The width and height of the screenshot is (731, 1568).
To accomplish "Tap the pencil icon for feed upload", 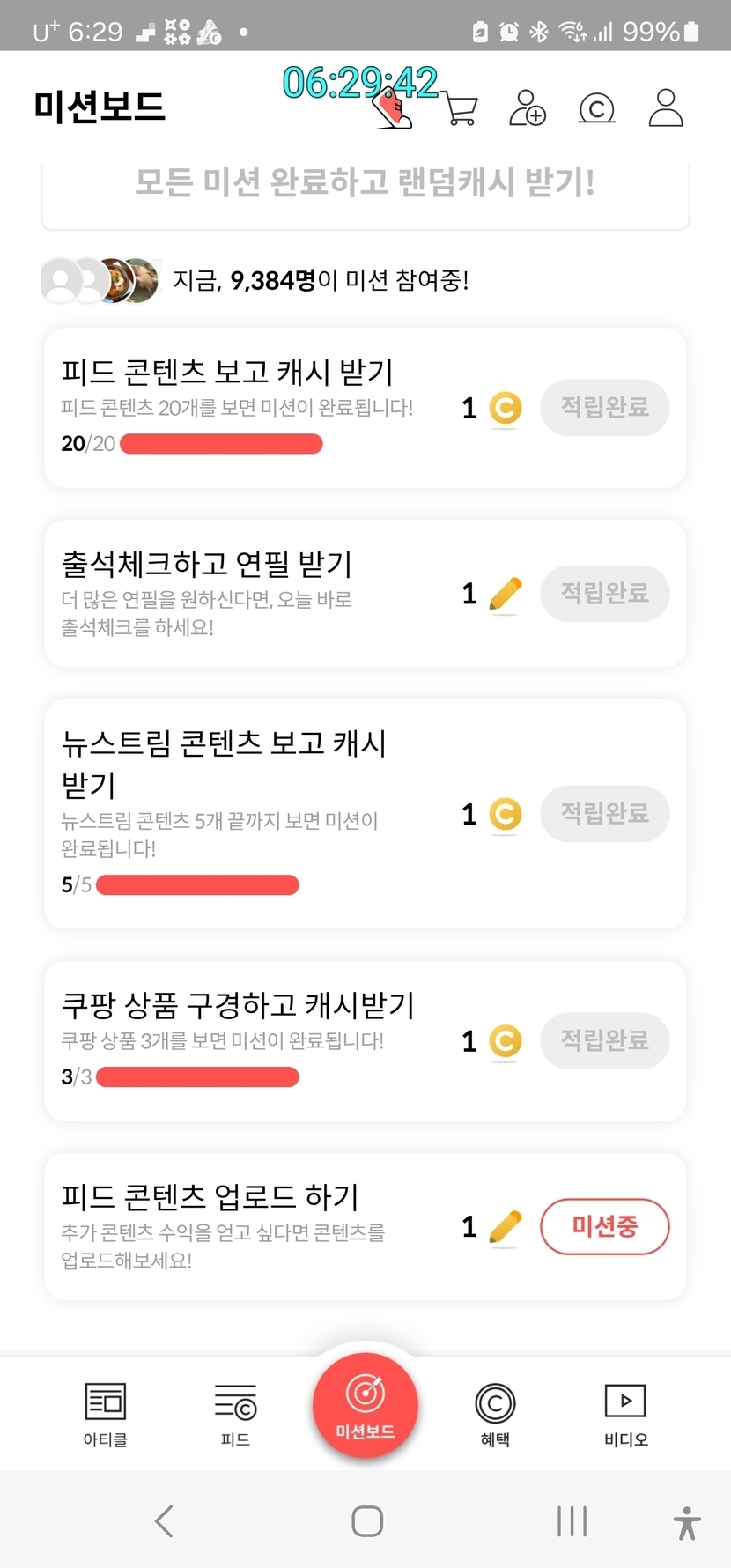I will [505, 1226].
